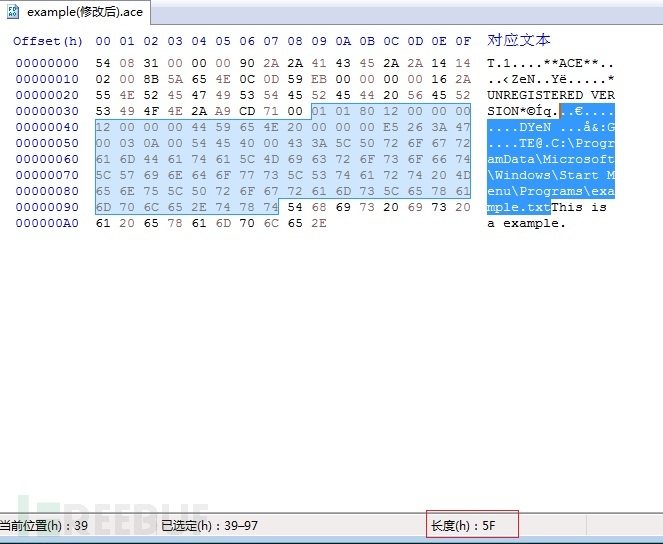
Task: Click text '....DYeN ...å&:G' in text column
Action: pos(551,127)
